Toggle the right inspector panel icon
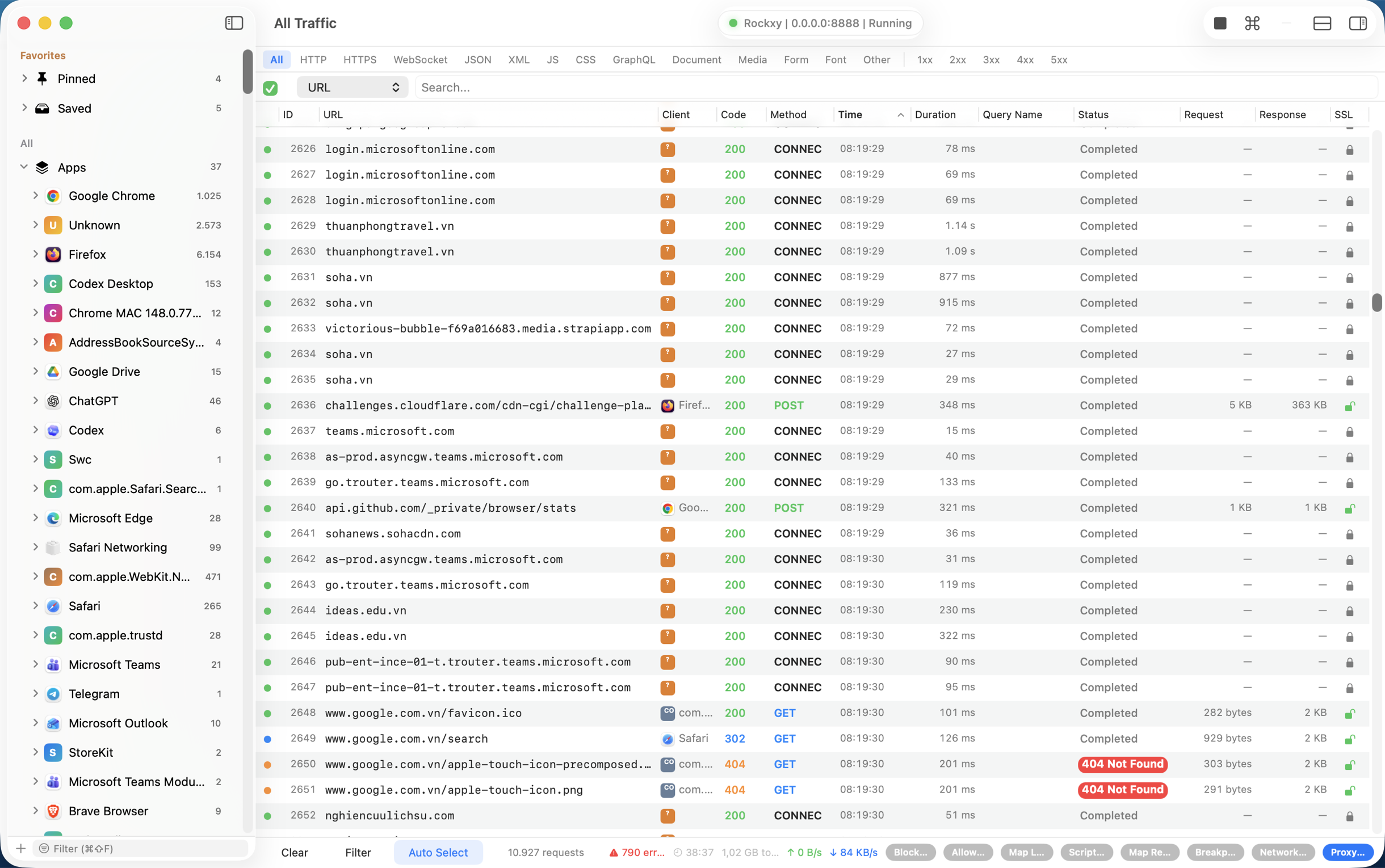 click(x=1357, y=23)
